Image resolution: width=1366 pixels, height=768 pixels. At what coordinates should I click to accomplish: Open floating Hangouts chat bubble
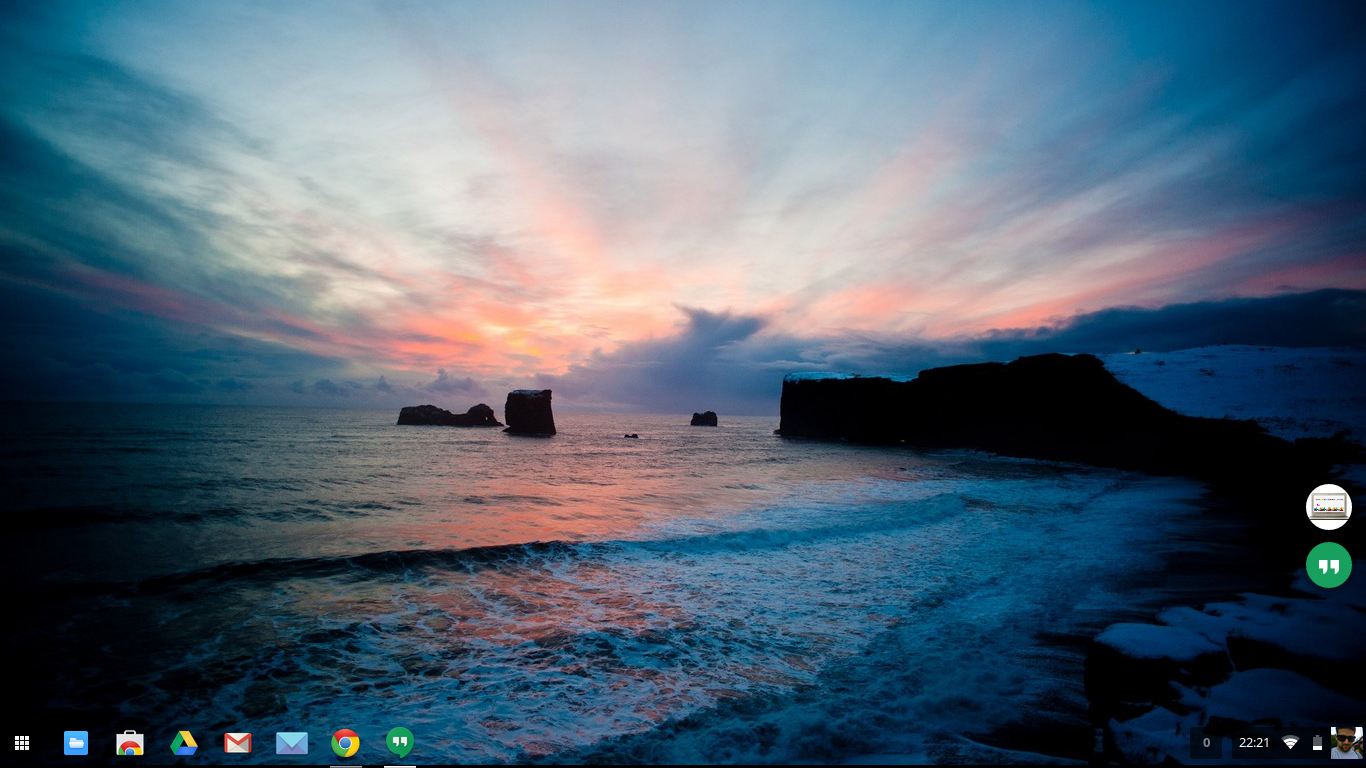[1329, 565]
